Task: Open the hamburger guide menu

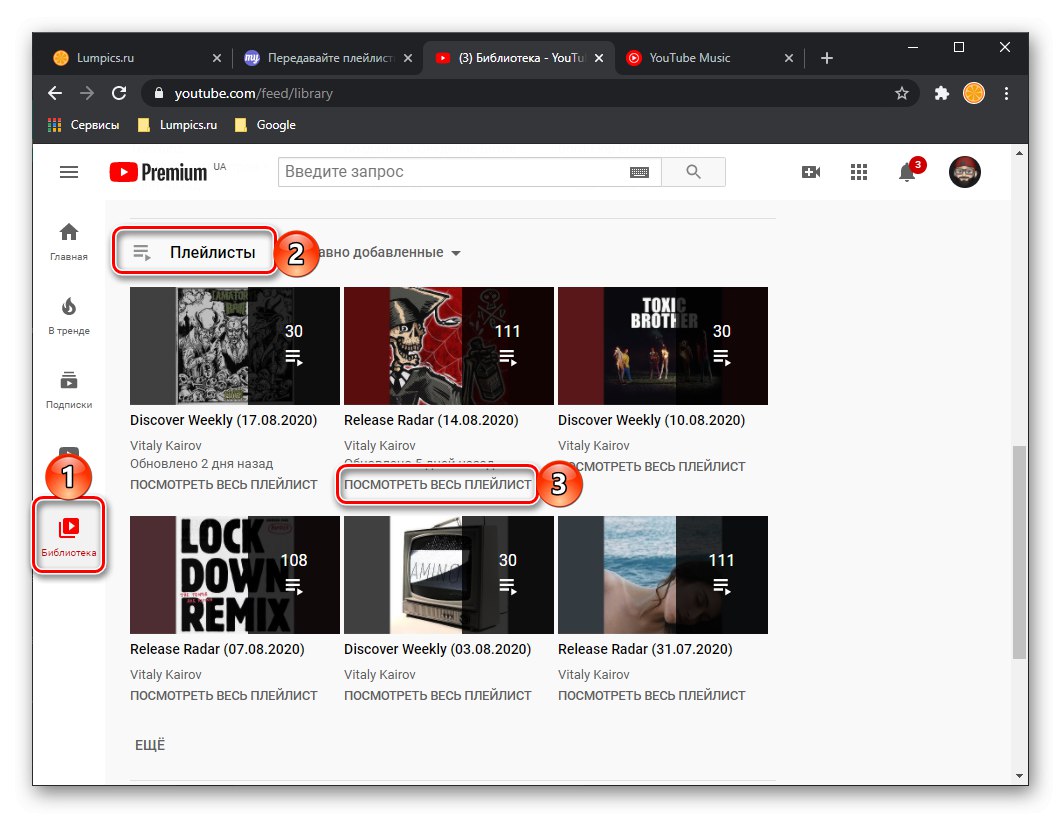Action: [x=69, y=172]
